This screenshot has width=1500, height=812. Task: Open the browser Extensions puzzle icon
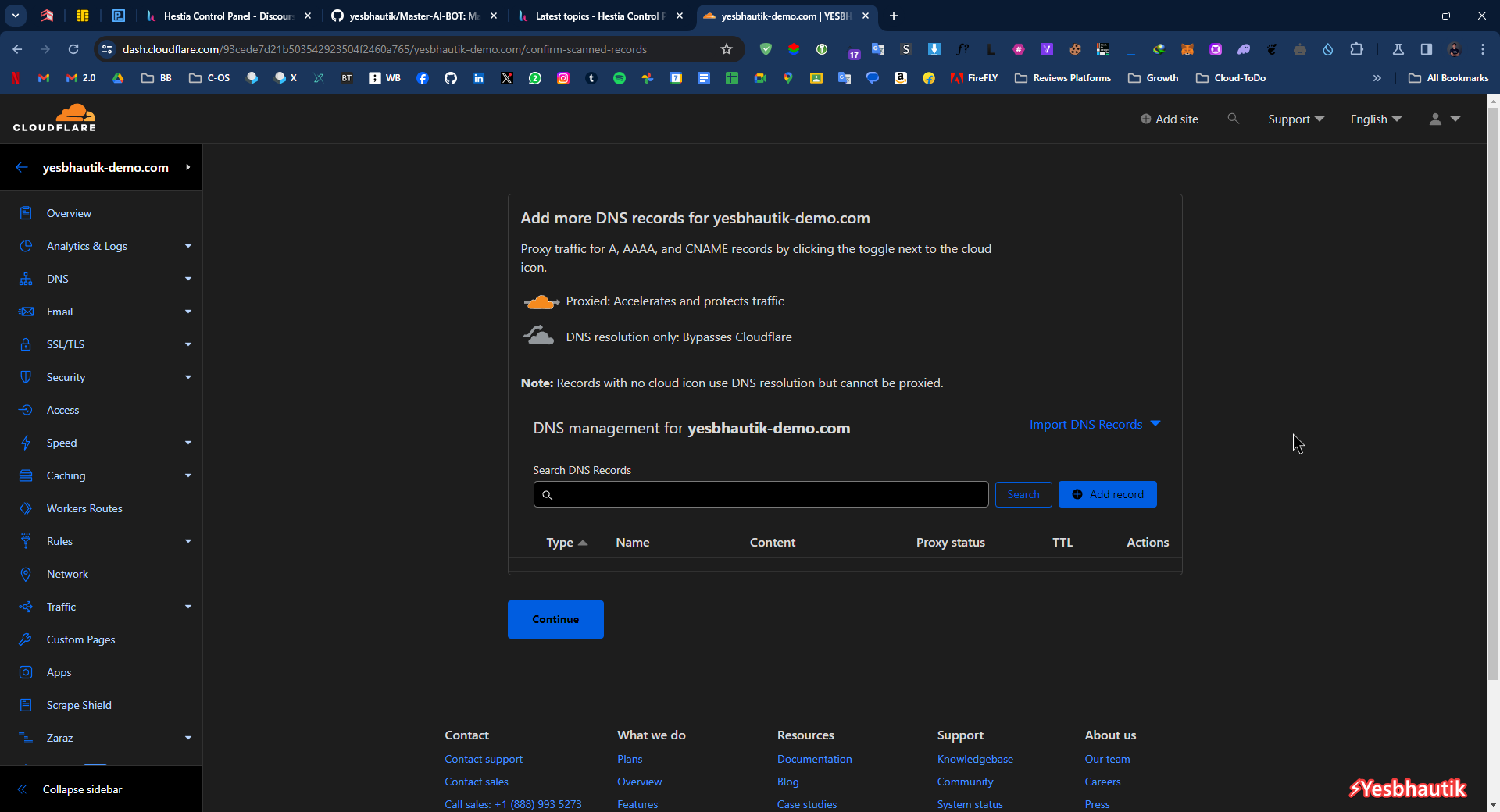pos(1356,49)
